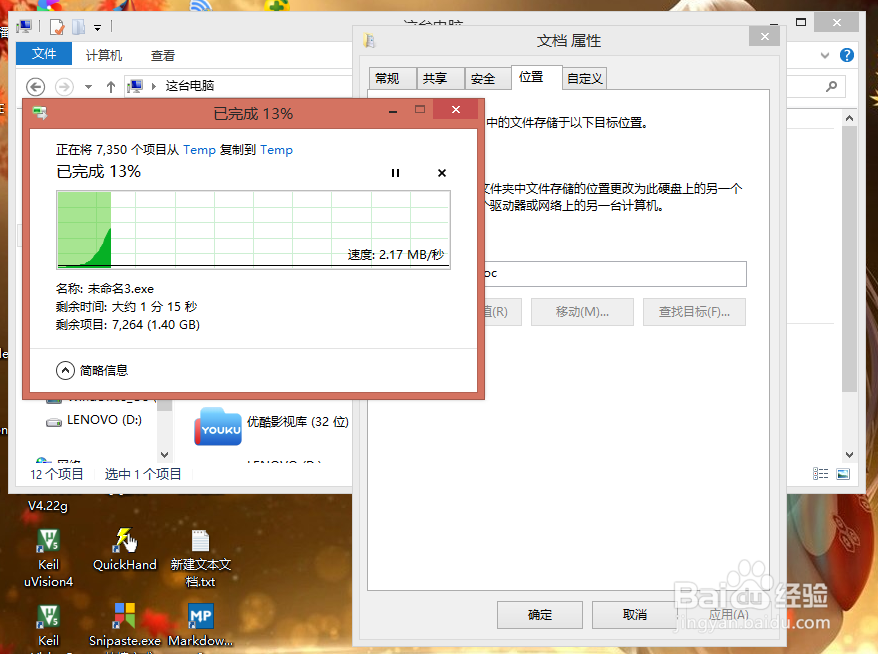Viewport: 878px width, 654px height.
Task: Go up one folder level
Action: click(x=111, y=87)
